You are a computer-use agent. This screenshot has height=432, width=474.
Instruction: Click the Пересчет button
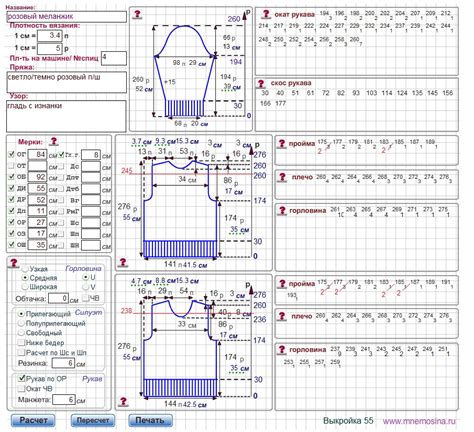pos(93,420)
